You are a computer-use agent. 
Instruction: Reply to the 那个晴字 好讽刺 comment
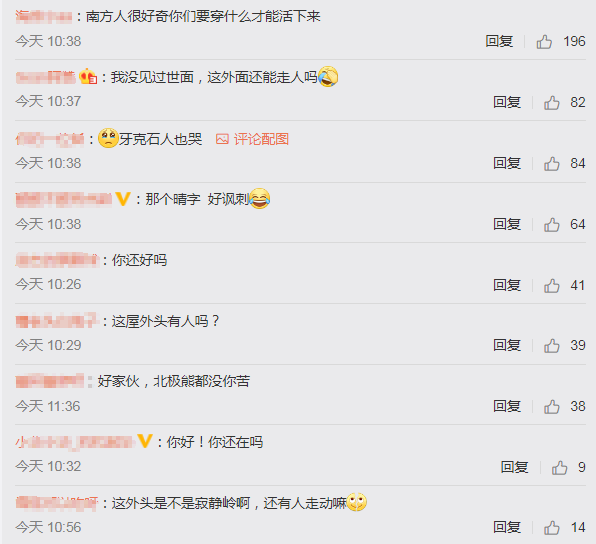pos(507,224)
